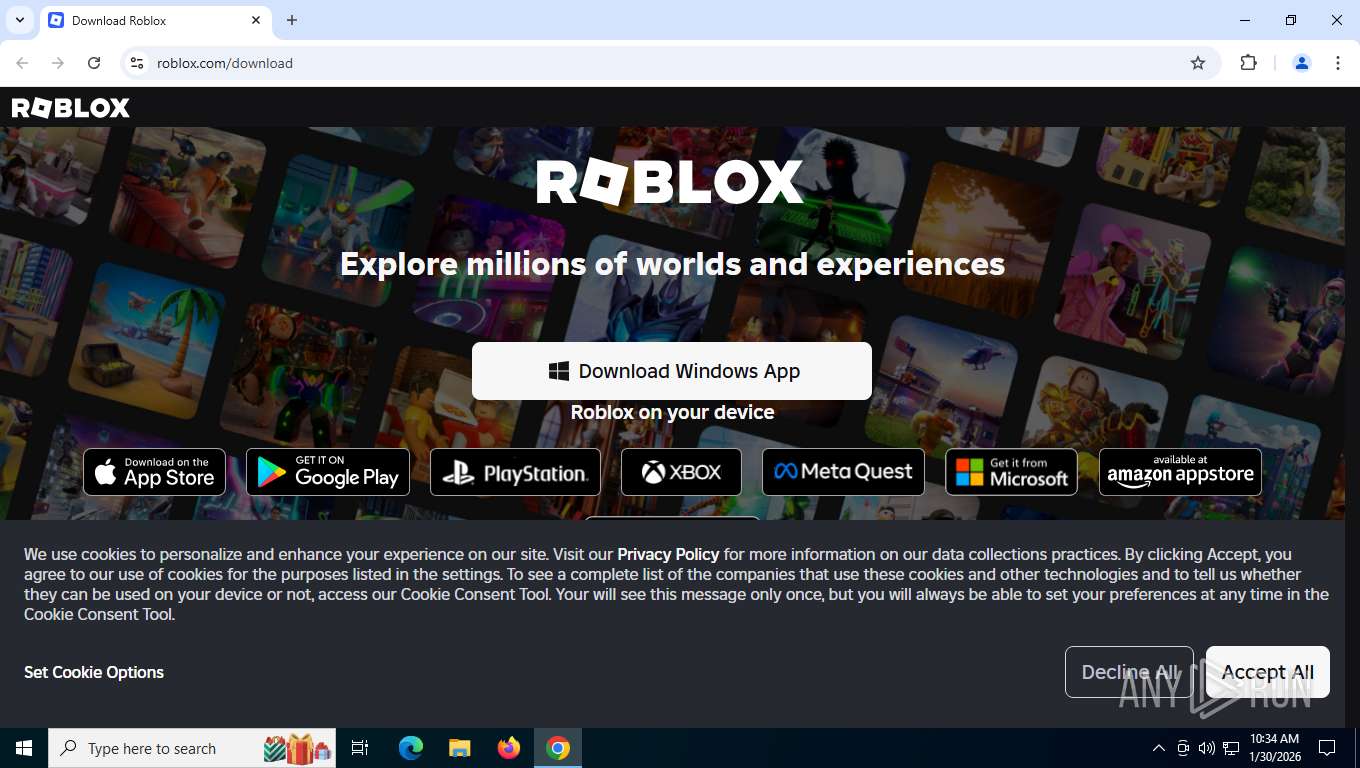Go back using the browser back arrow

(22, 63)
